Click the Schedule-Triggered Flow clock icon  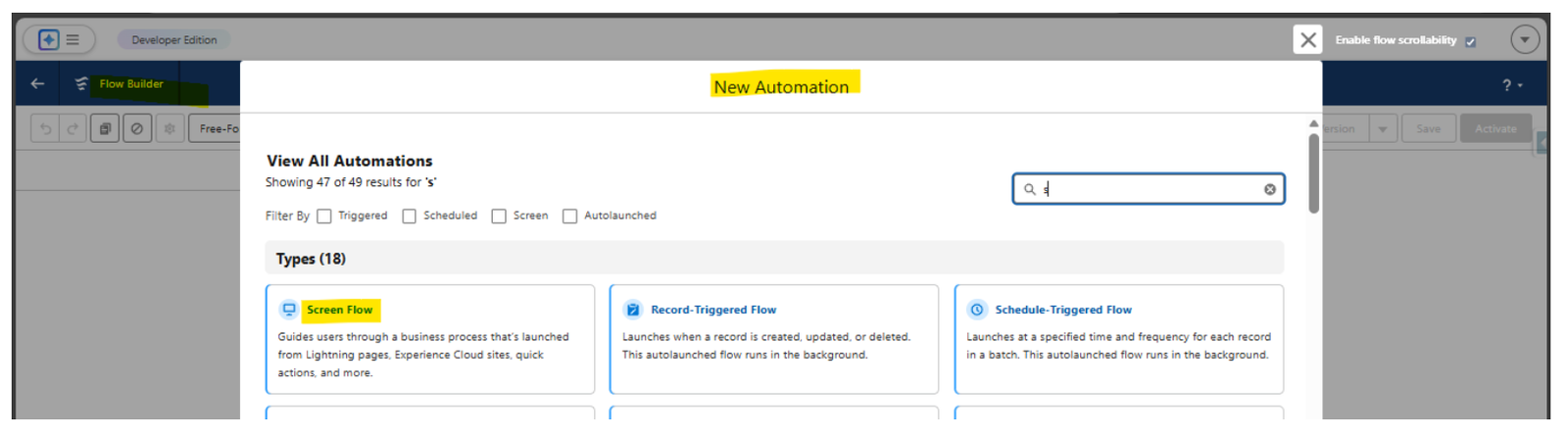[977, 310]
